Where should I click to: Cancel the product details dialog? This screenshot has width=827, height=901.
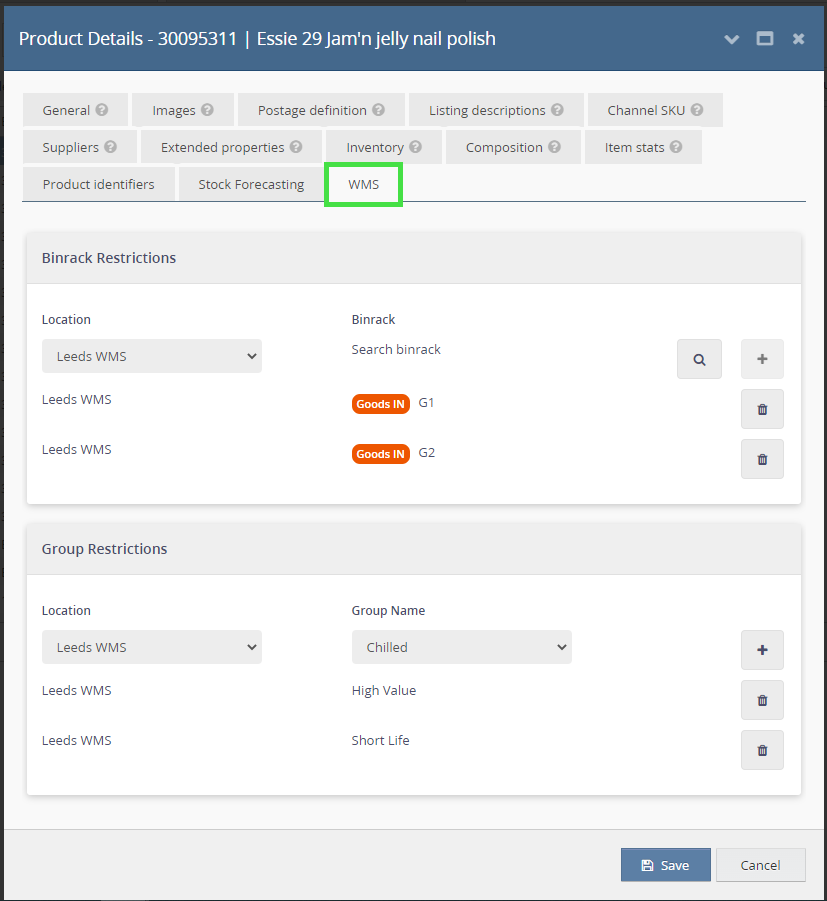click(x=760, y=865)
